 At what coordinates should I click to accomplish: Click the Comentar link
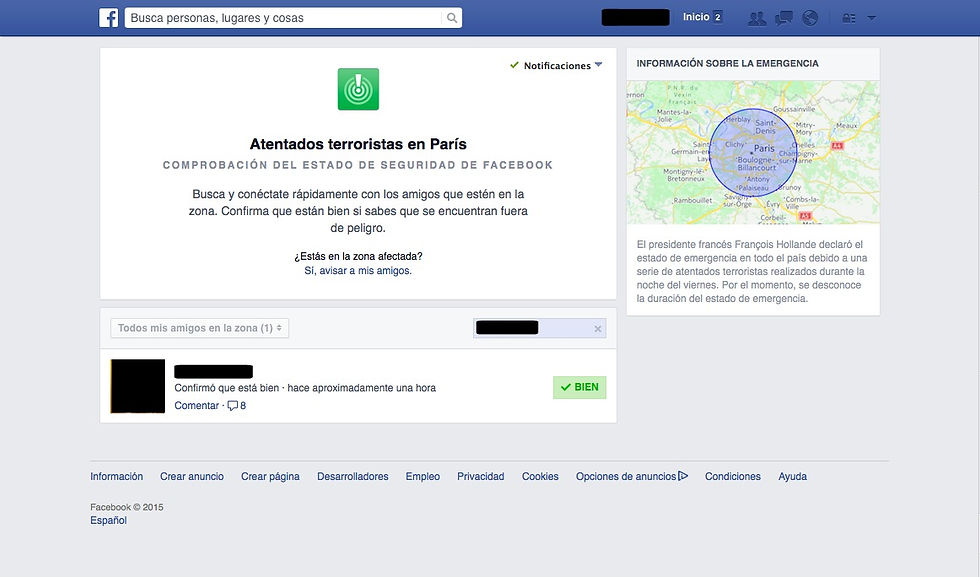pos(196,406)
